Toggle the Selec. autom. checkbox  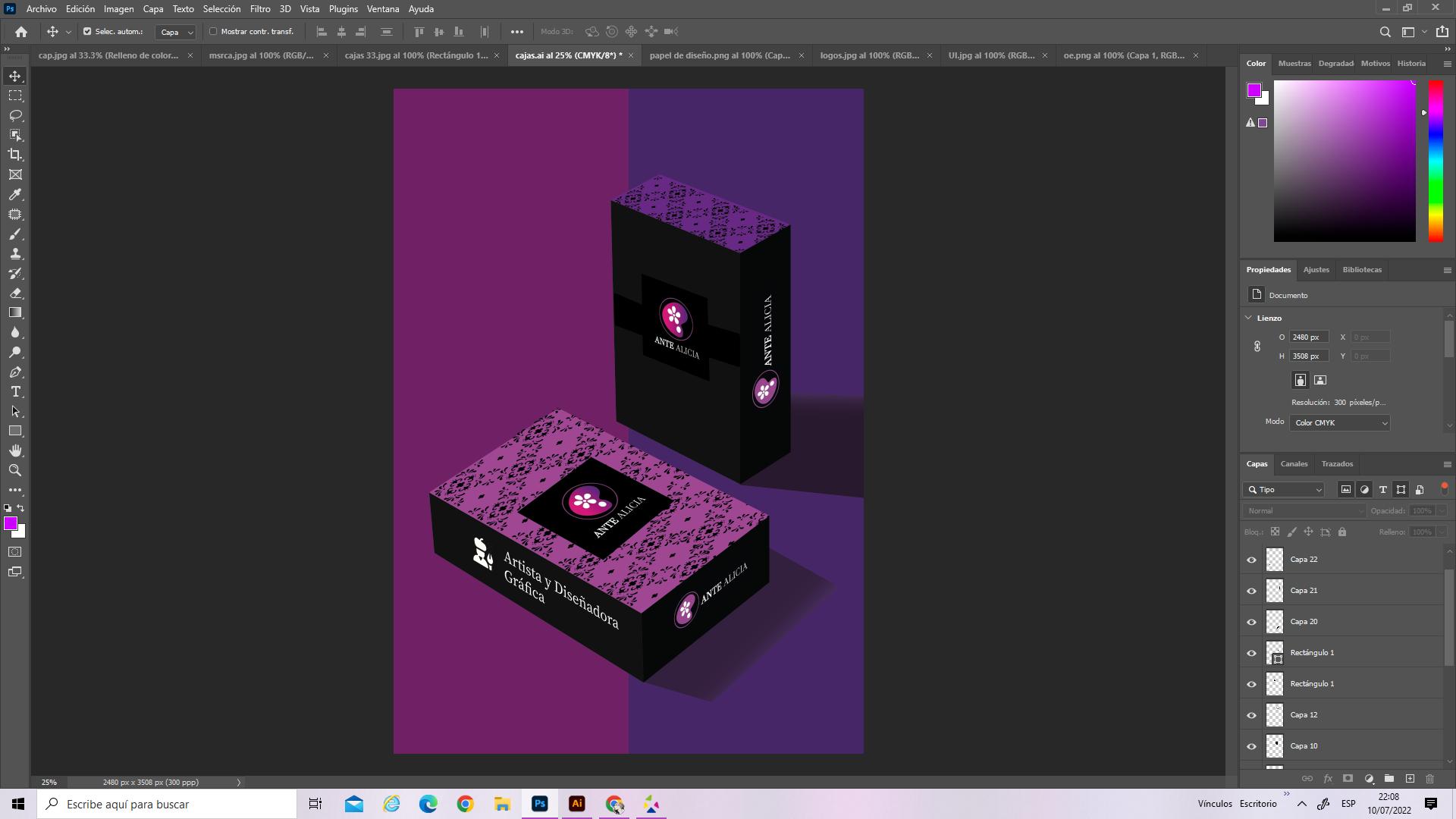coord(87,32)
